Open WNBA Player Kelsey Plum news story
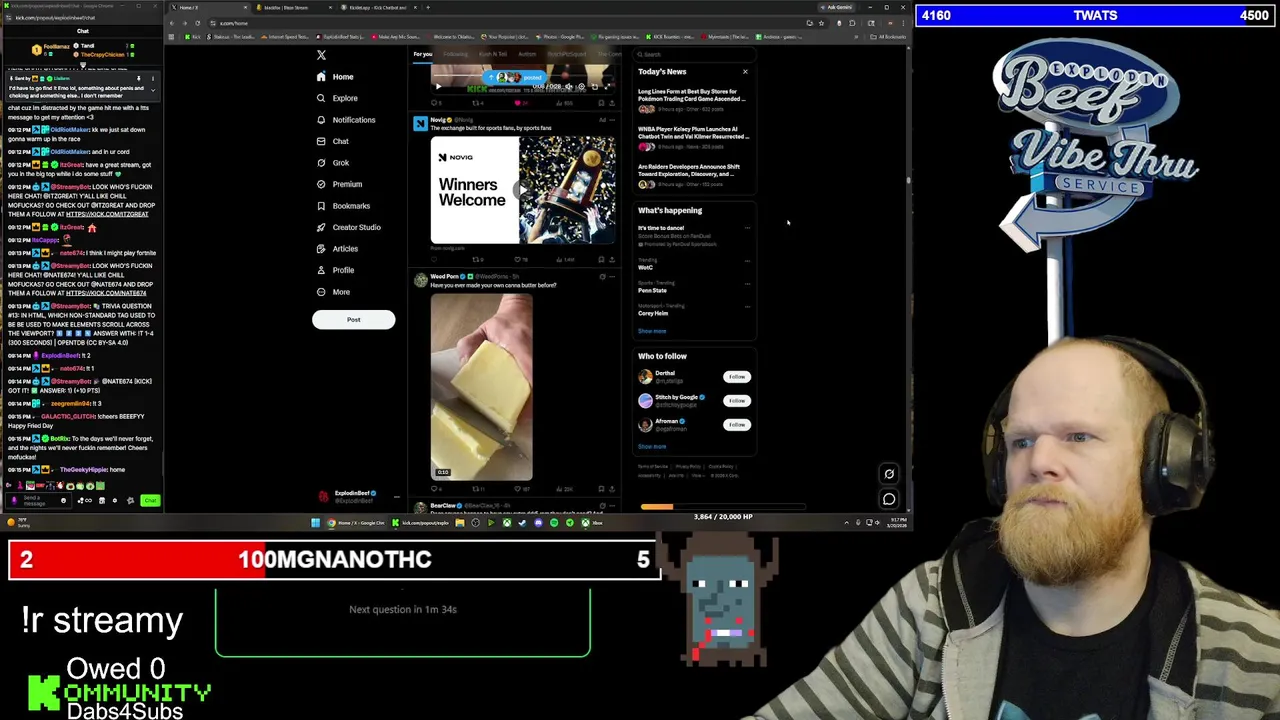The width and height of the screenshot is (1280, 720). [x=692, y=137]
